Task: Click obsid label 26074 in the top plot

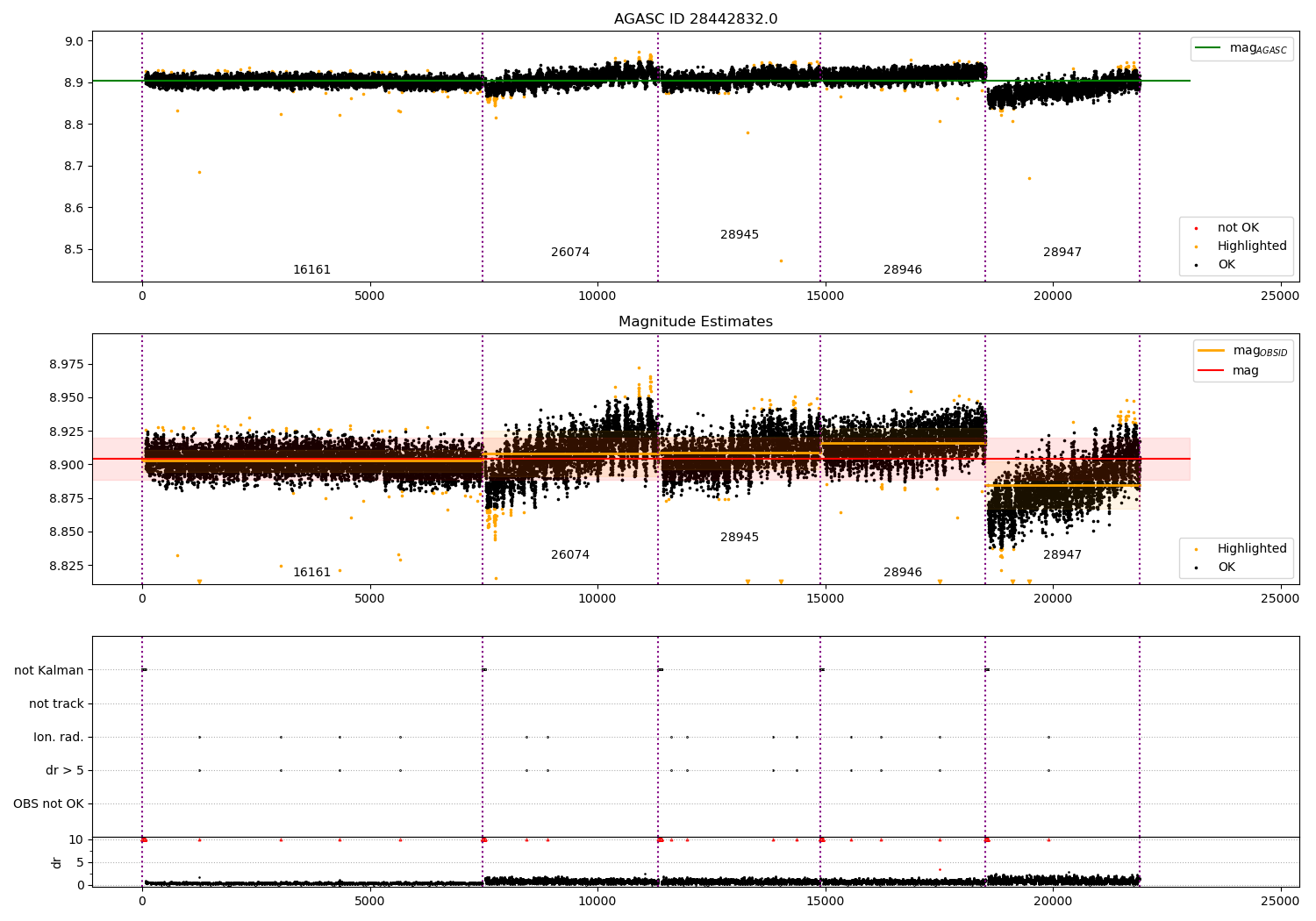Action: 570,253
